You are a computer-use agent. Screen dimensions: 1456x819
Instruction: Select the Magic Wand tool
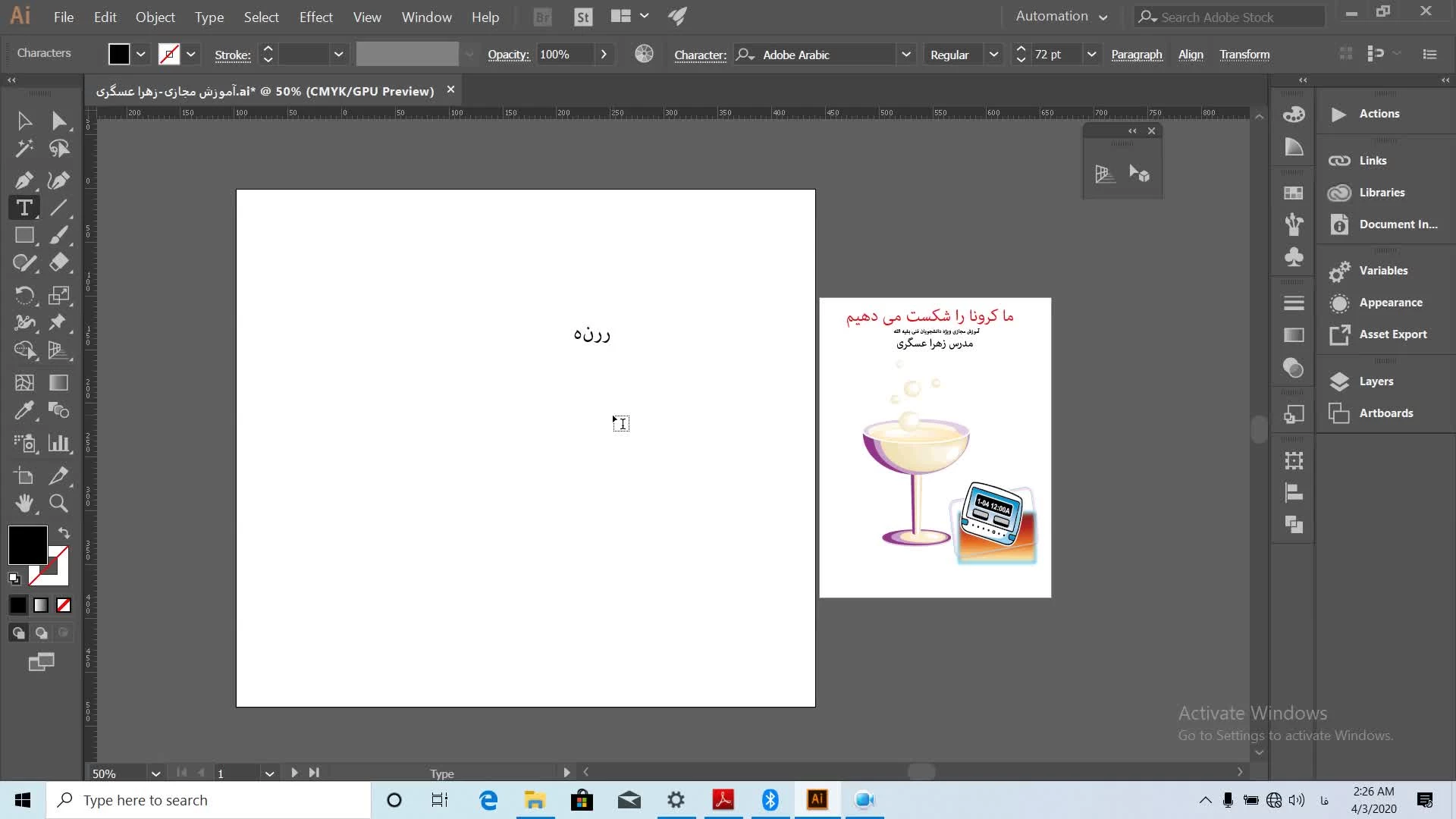click(24, 149)
